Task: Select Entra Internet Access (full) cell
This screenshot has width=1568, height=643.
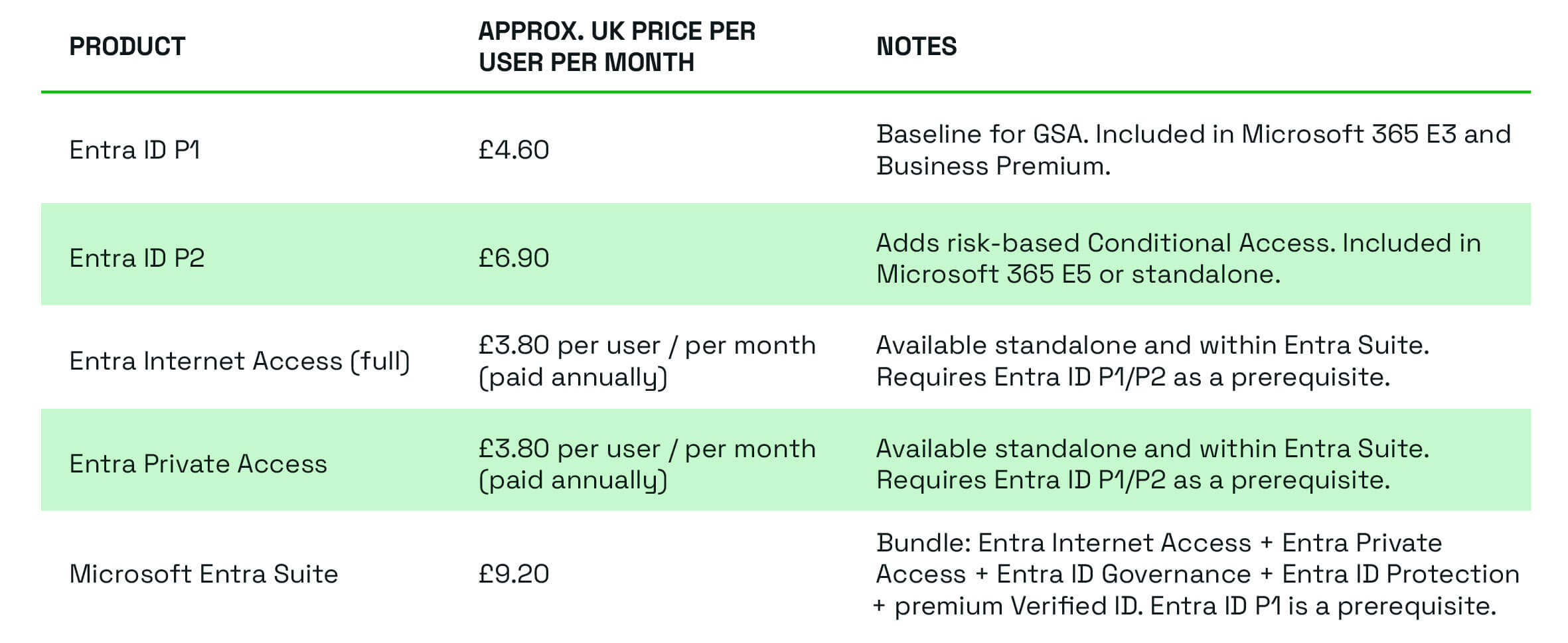Action: point(240,361)
